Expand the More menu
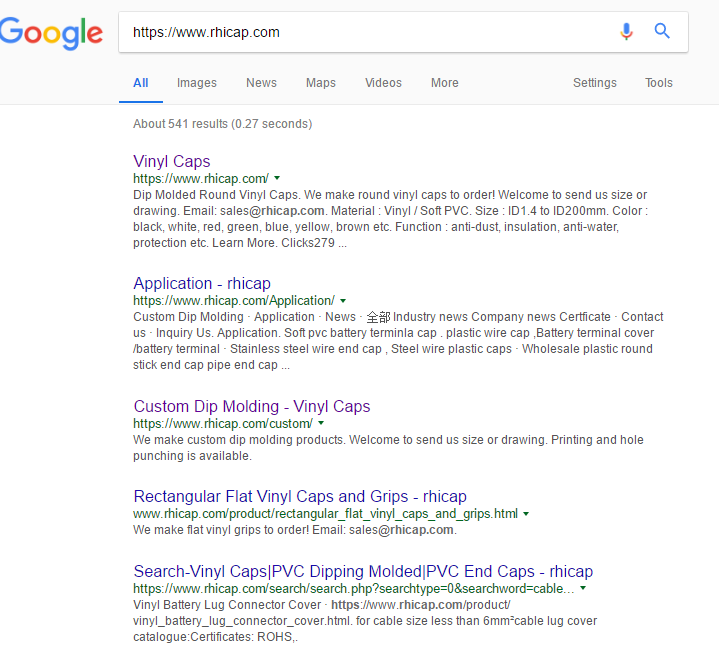The image size is (719, 645). point(445,83)
